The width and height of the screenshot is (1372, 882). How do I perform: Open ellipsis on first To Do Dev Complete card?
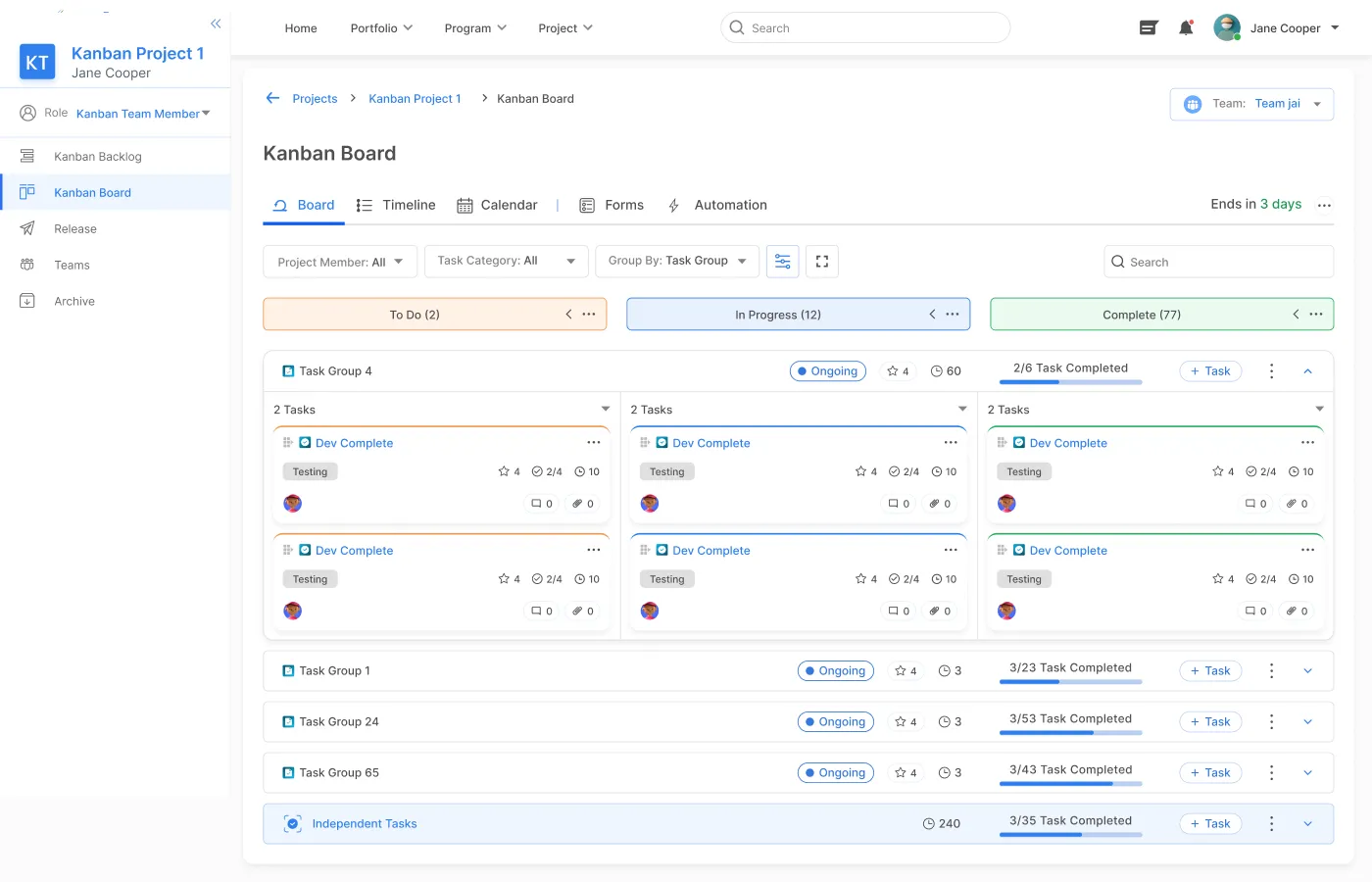click(x=594, y=443)
